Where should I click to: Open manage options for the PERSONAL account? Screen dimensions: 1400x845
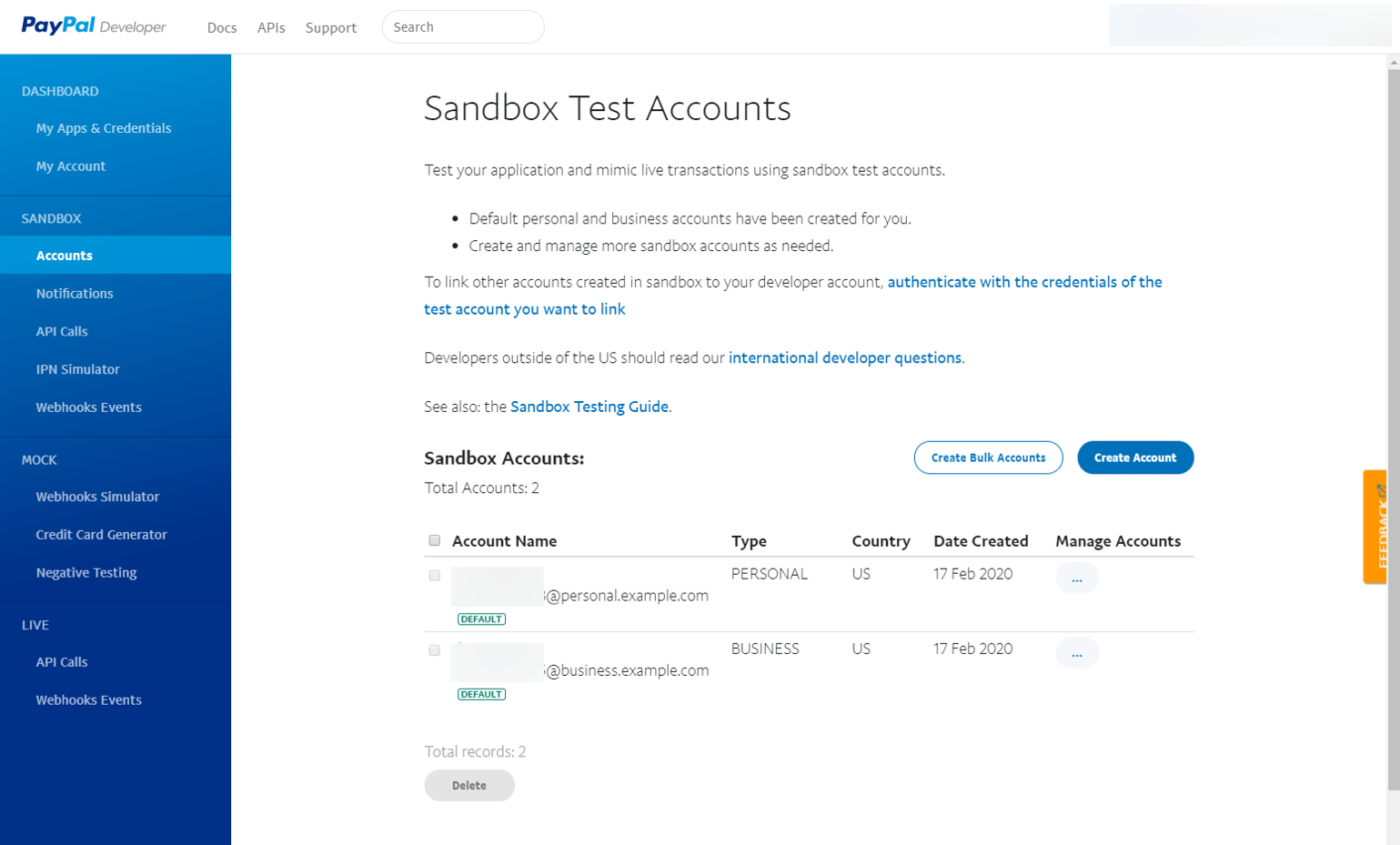pyautogui.click(x=1076, y=577)
